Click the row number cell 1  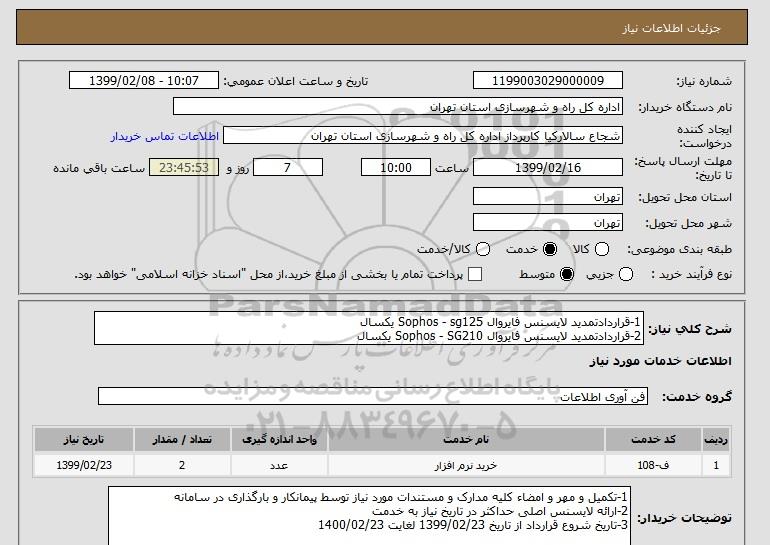coord(716,465)
